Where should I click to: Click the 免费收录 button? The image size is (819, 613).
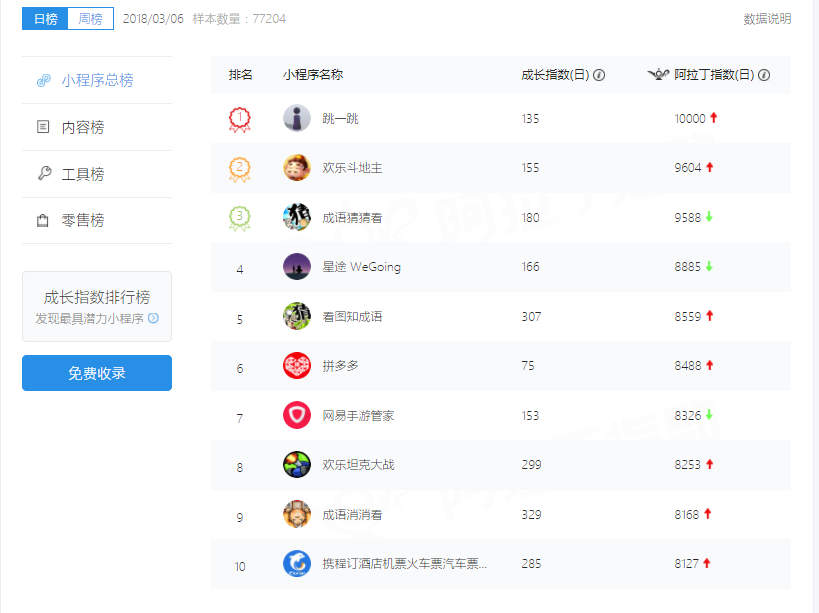(97, 373)
